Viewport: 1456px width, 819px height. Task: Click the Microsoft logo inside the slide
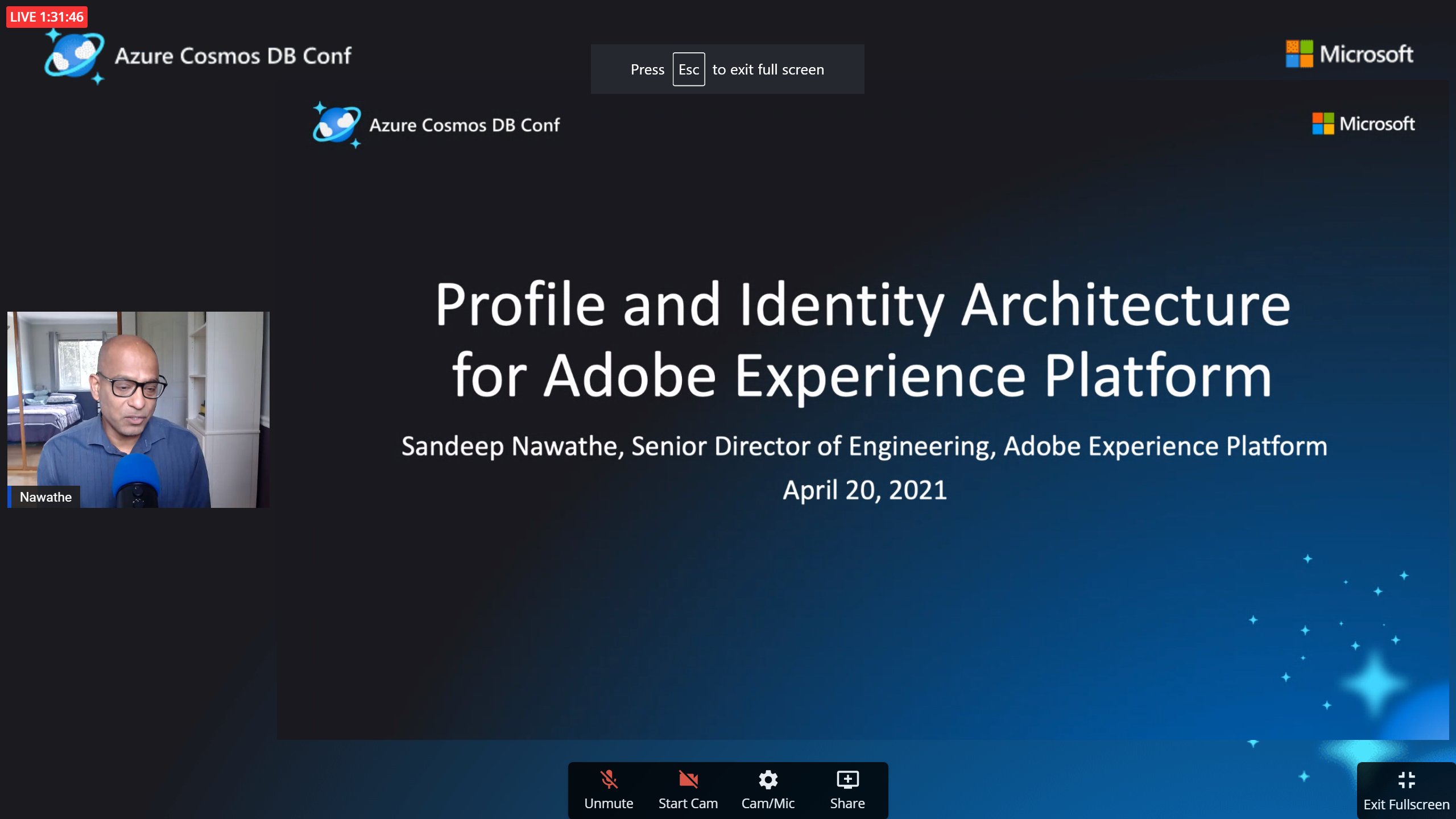tap(1363, 123)
